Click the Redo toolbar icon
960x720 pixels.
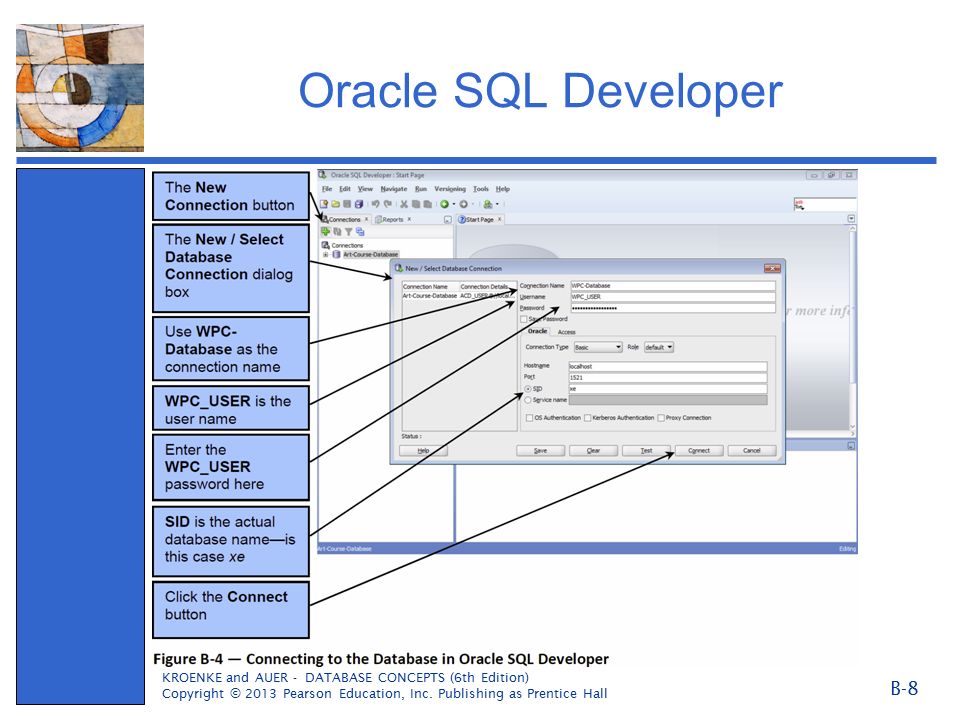[388, 204]
